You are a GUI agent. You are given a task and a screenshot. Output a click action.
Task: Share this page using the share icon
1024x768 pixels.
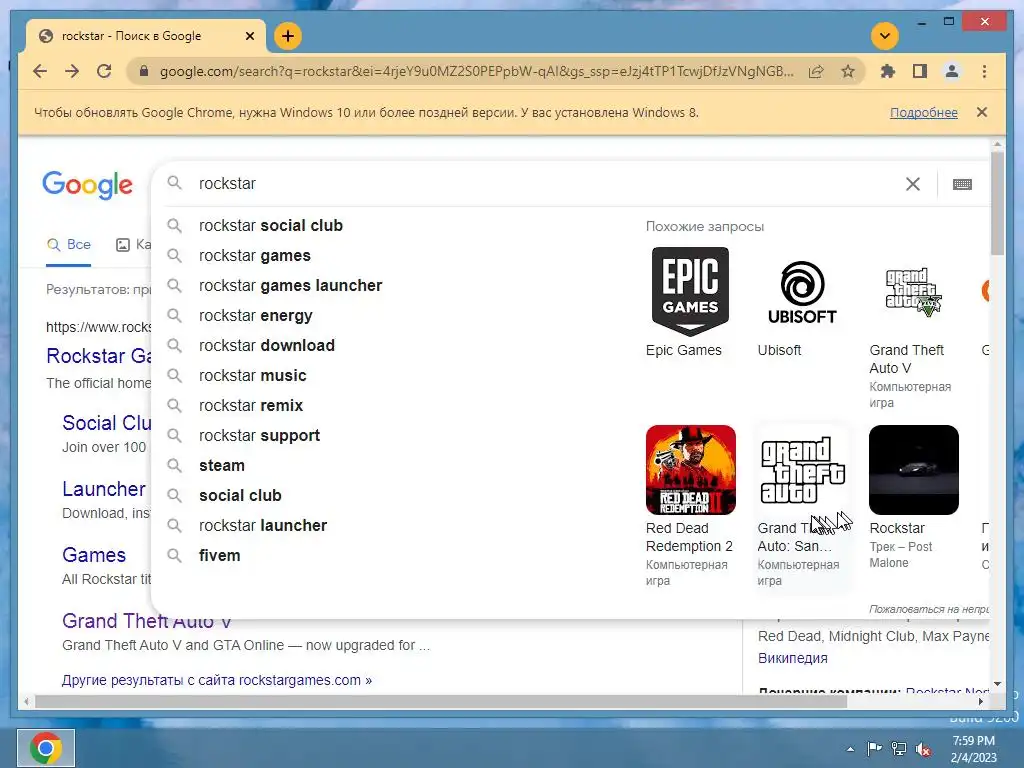click(x=816, y=71)
